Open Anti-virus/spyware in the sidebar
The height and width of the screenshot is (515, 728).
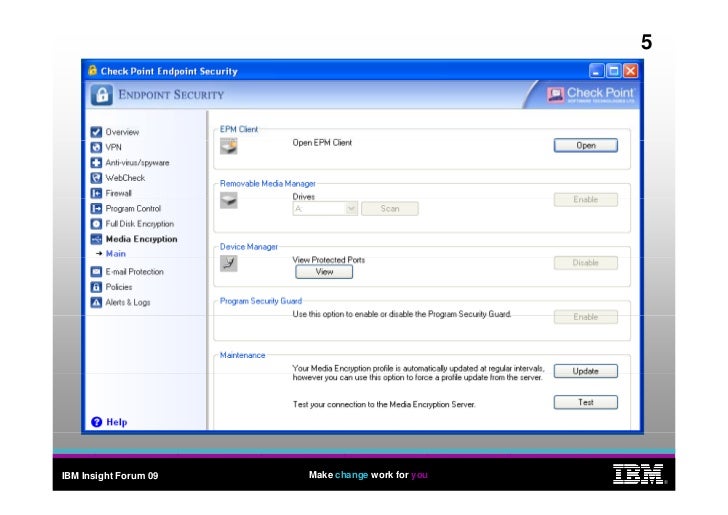click(137, 163)
